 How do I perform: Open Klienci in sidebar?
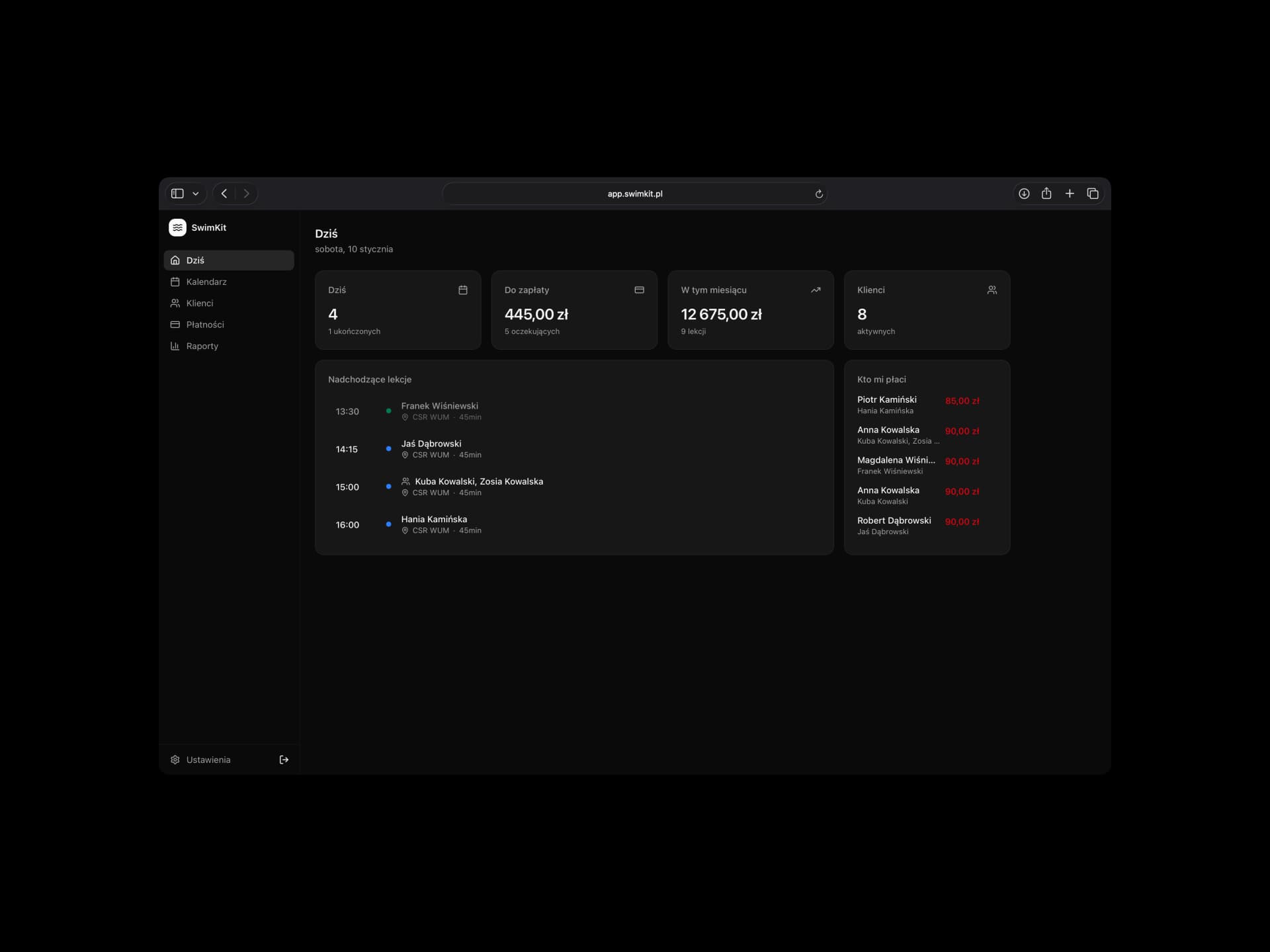tap(199, 303)
